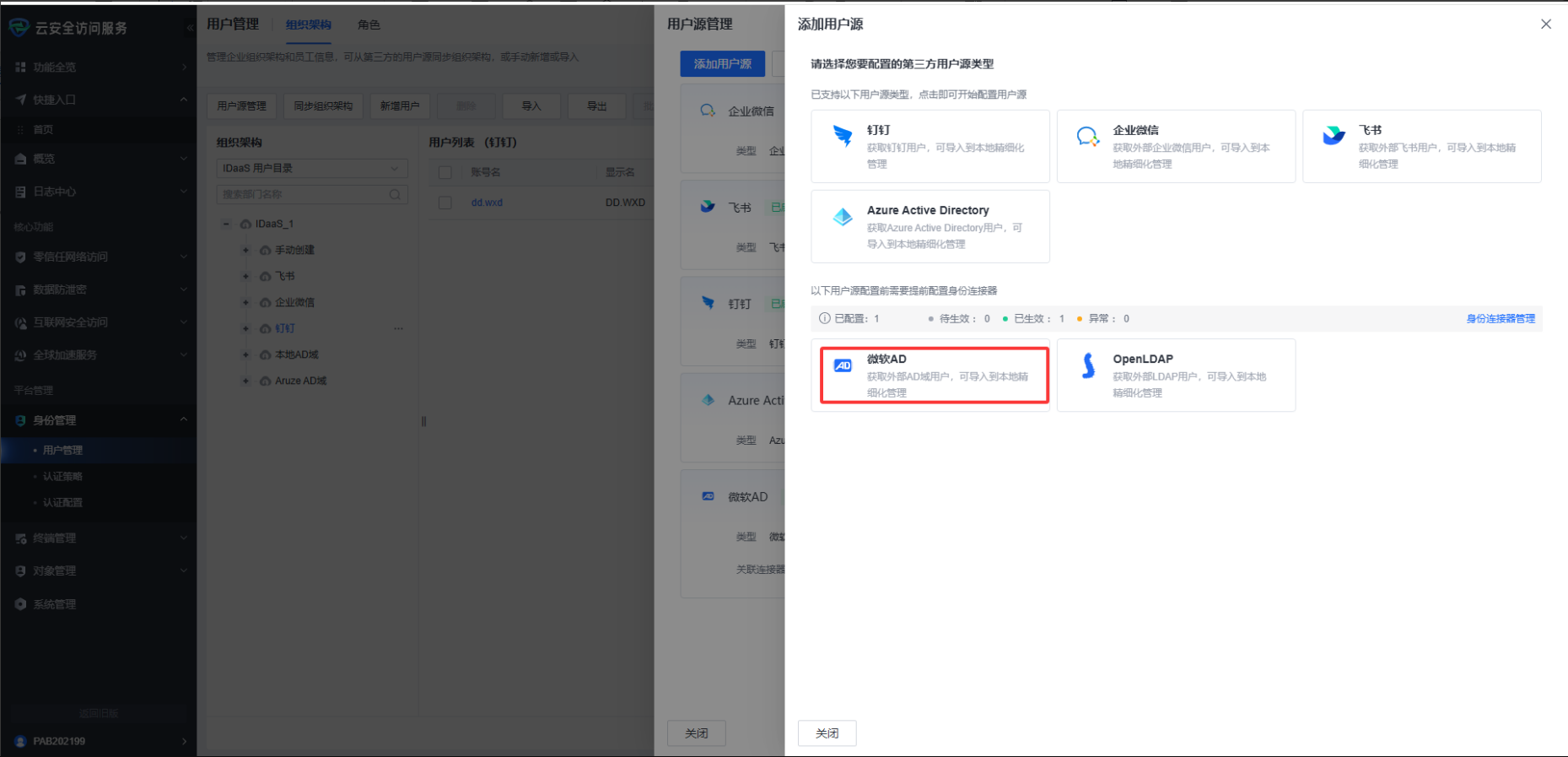Open 认证策略 in the sidebar menu
The width and height of the screenshot is (1568, 757).
(x=62, y=477)
